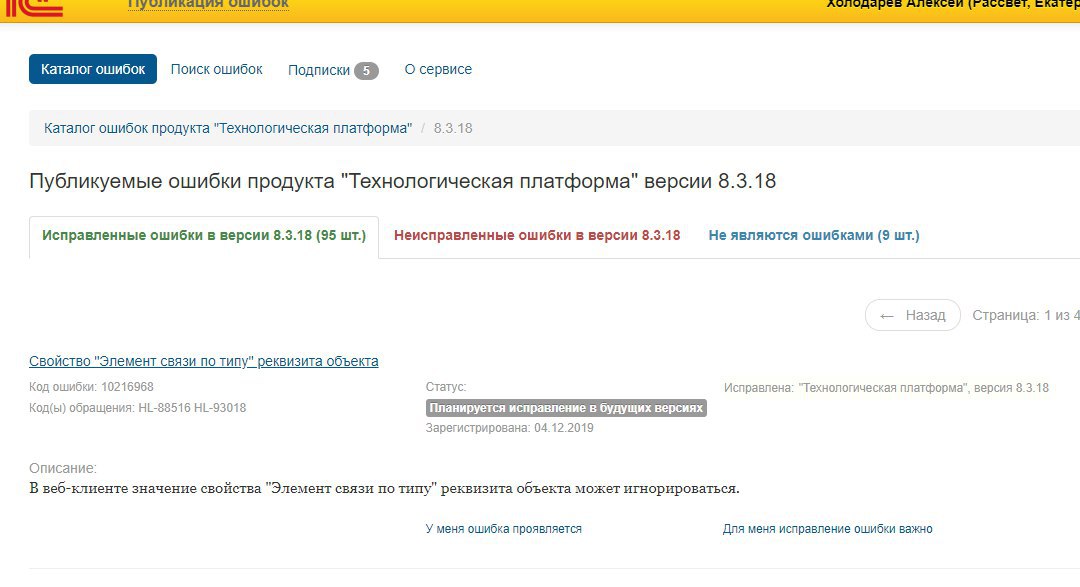Open the Каталог ошибок section
Screen dimensions: 1080x587
(x=93, y=69)
